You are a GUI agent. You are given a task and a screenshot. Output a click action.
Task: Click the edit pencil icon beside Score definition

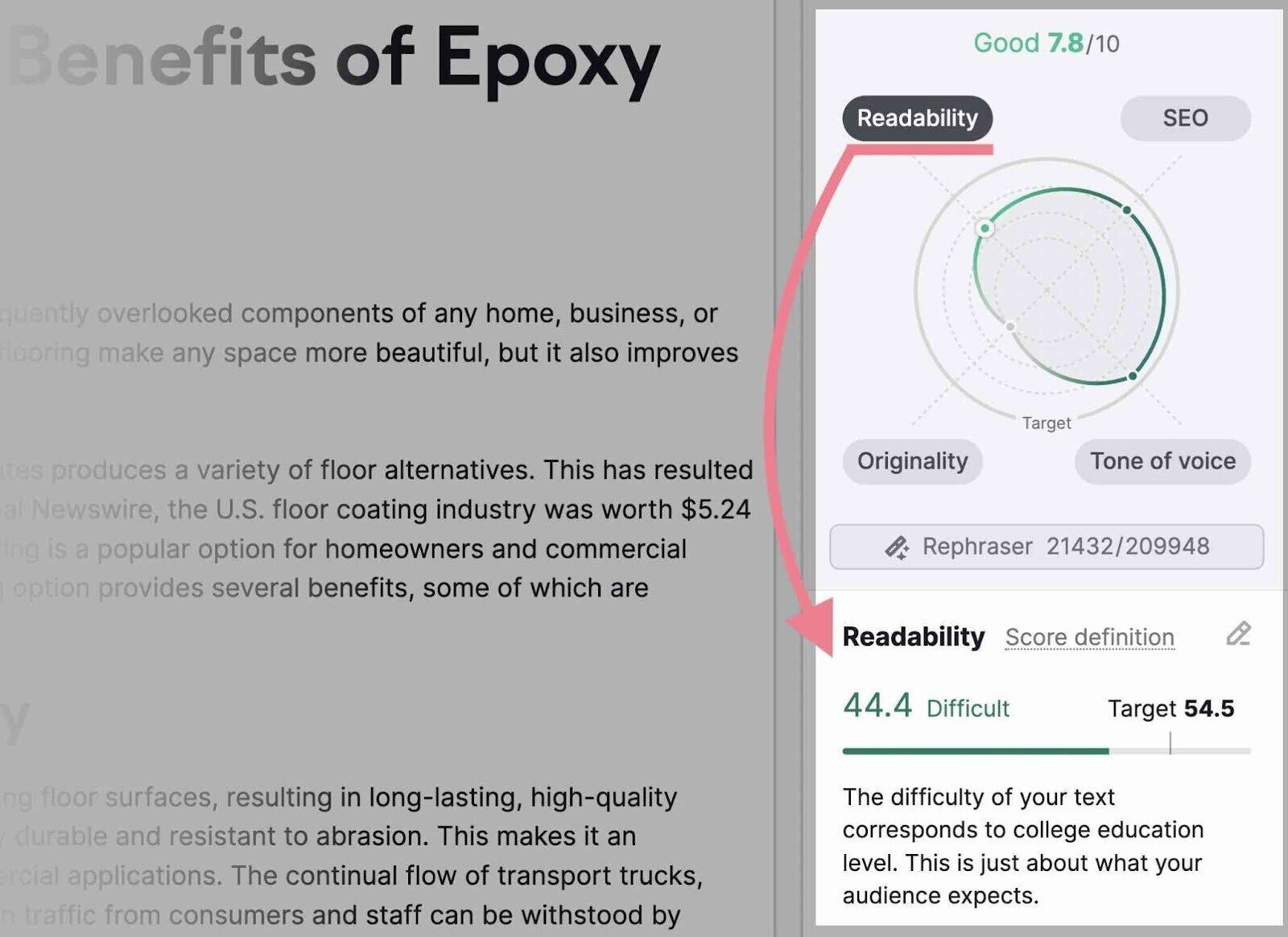1238,634
